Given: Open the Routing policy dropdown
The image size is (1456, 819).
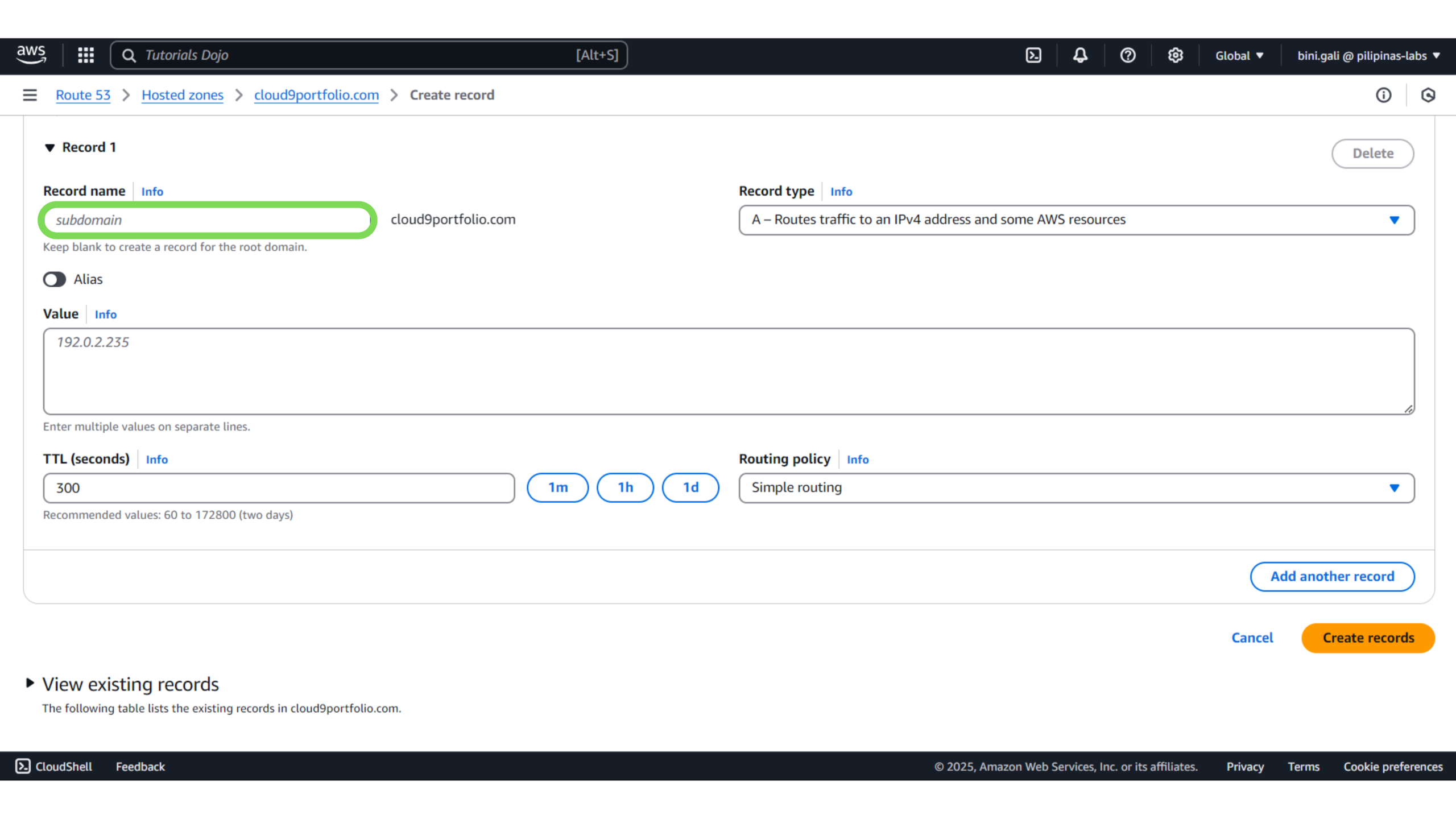Looking at the screenshot, I should click(1076, 488).
